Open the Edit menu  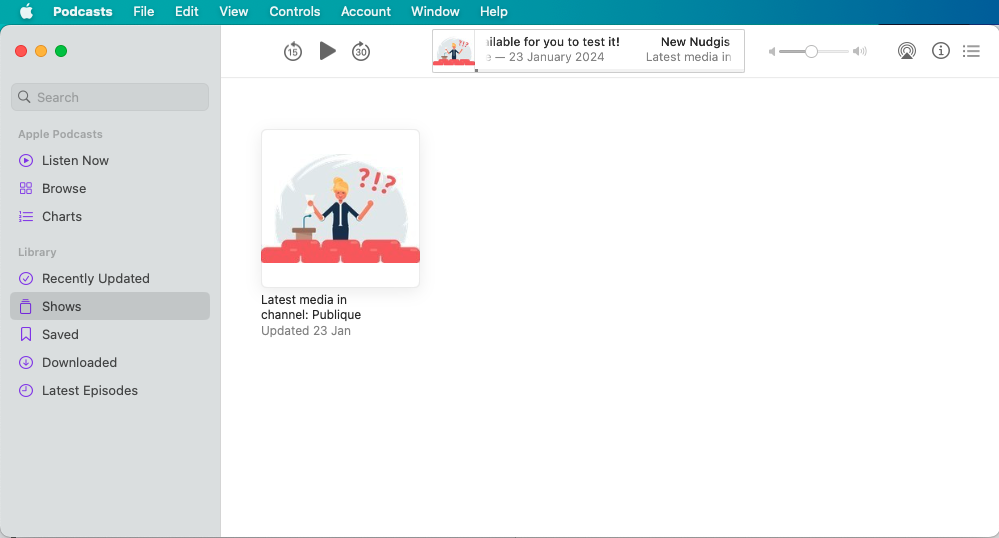pos(187,11)
